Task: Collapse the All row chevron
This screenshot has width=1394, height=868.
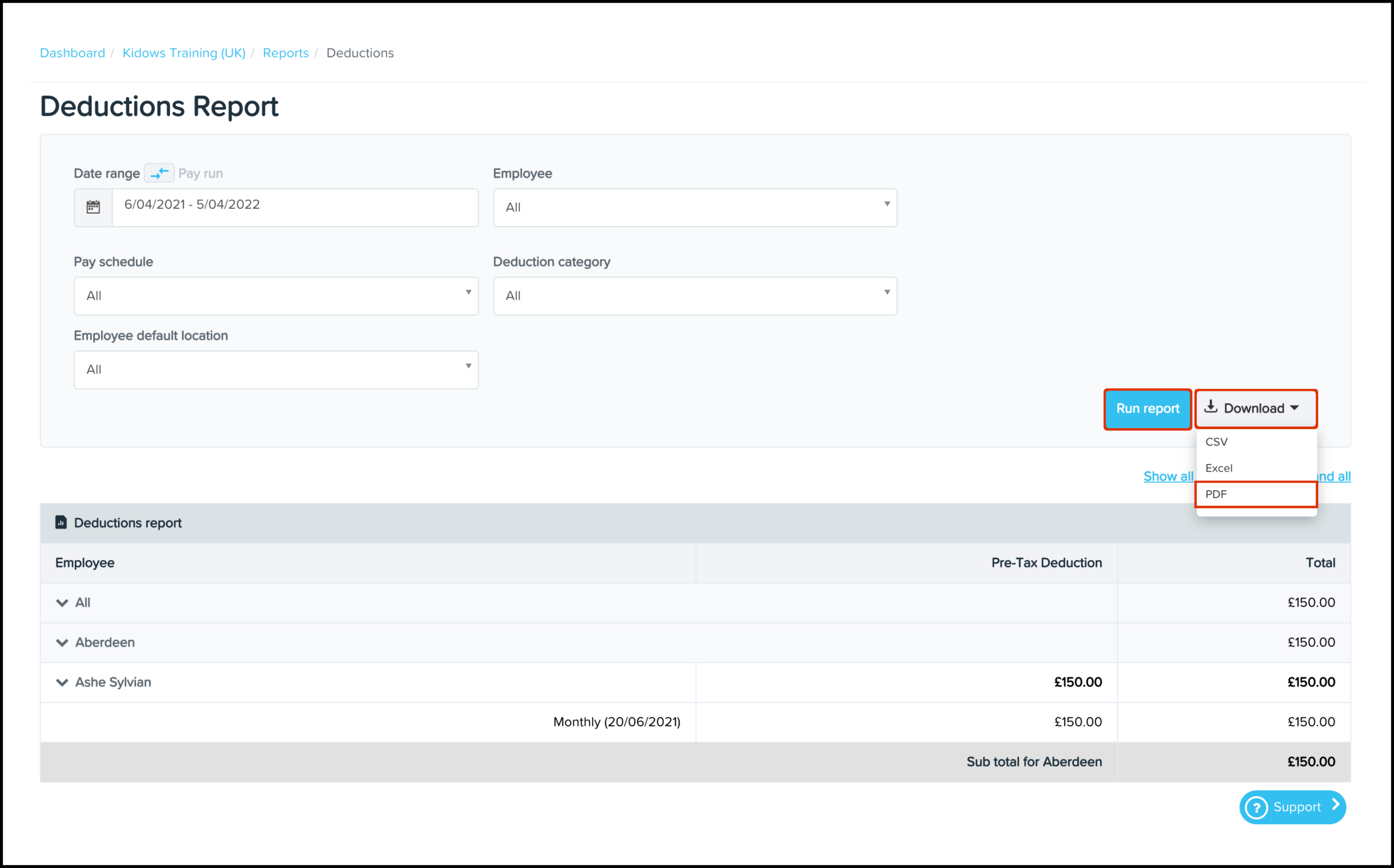Action: point(62,603)
